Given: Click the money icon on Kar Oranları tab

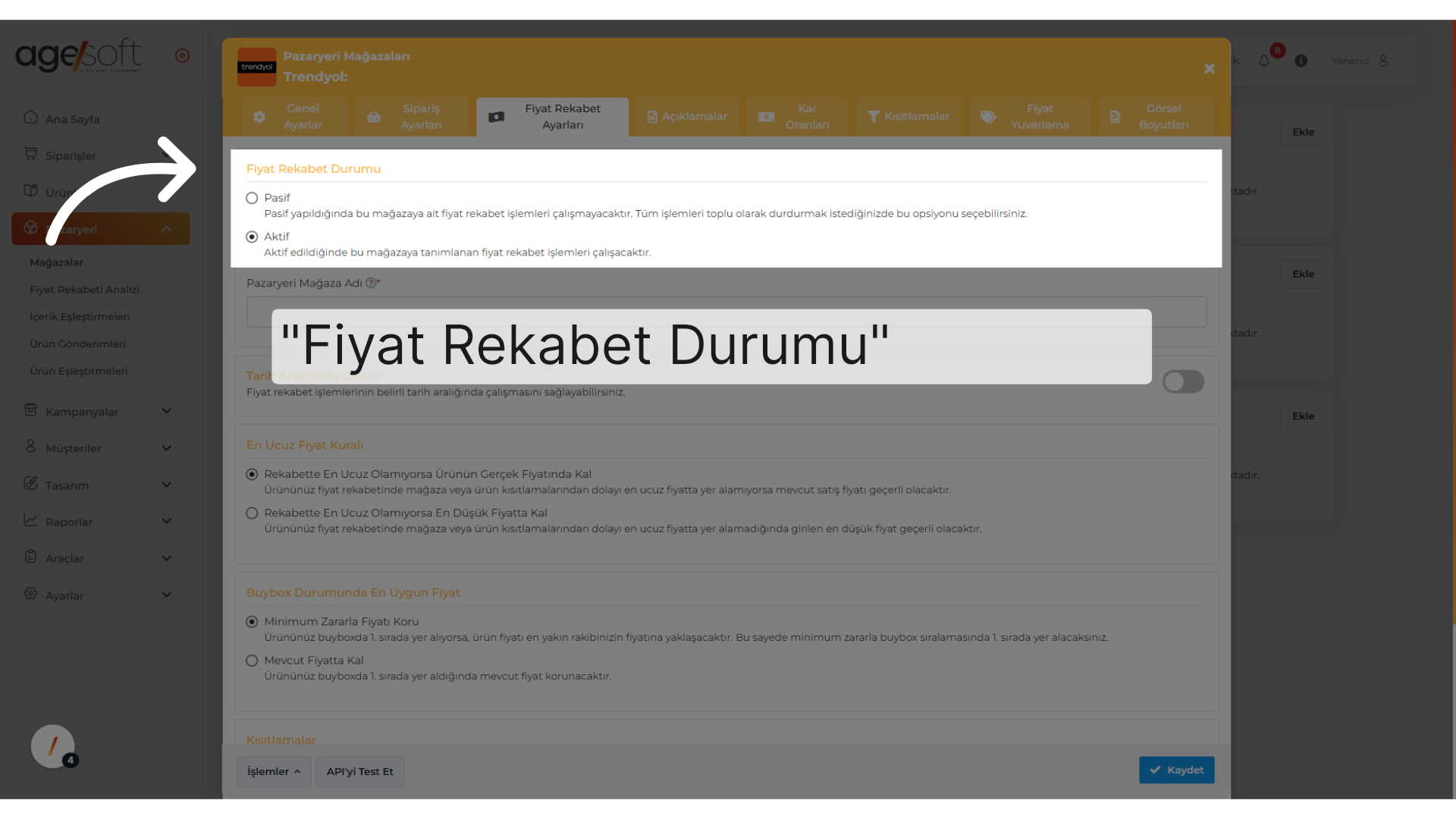Looking at the screenshot, I should [766, 117].
